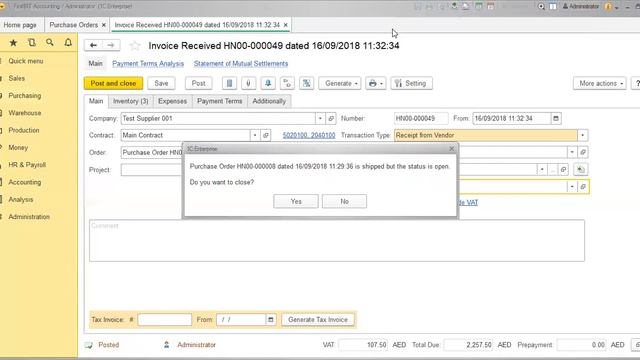Click into the Comment text area
The height and width of the screenshot is (360, 640).
click(x=337, y=241)
